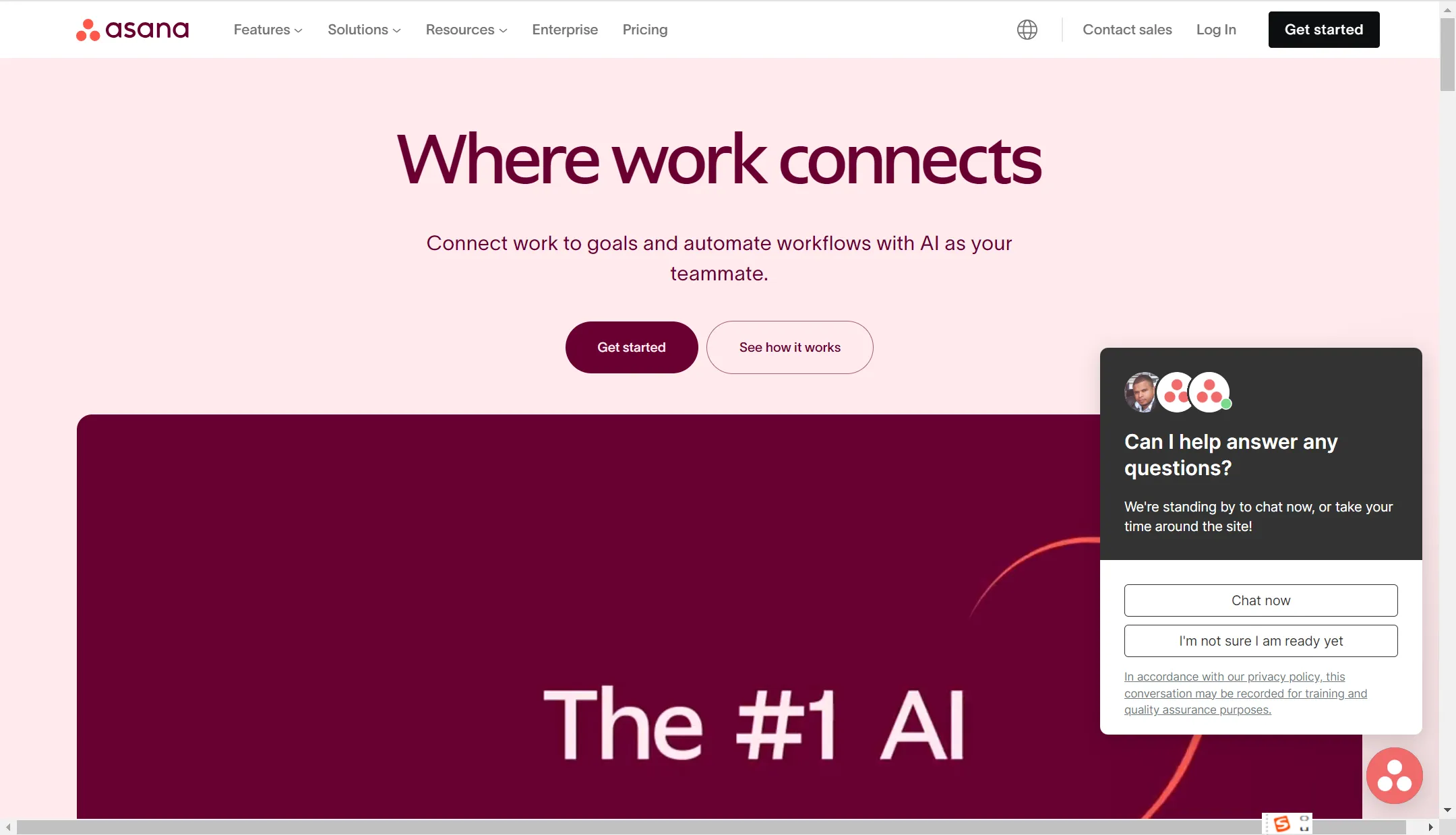Open the language/globe selector icon
The image size is (1456, 835).
(x=1027, y=29)
